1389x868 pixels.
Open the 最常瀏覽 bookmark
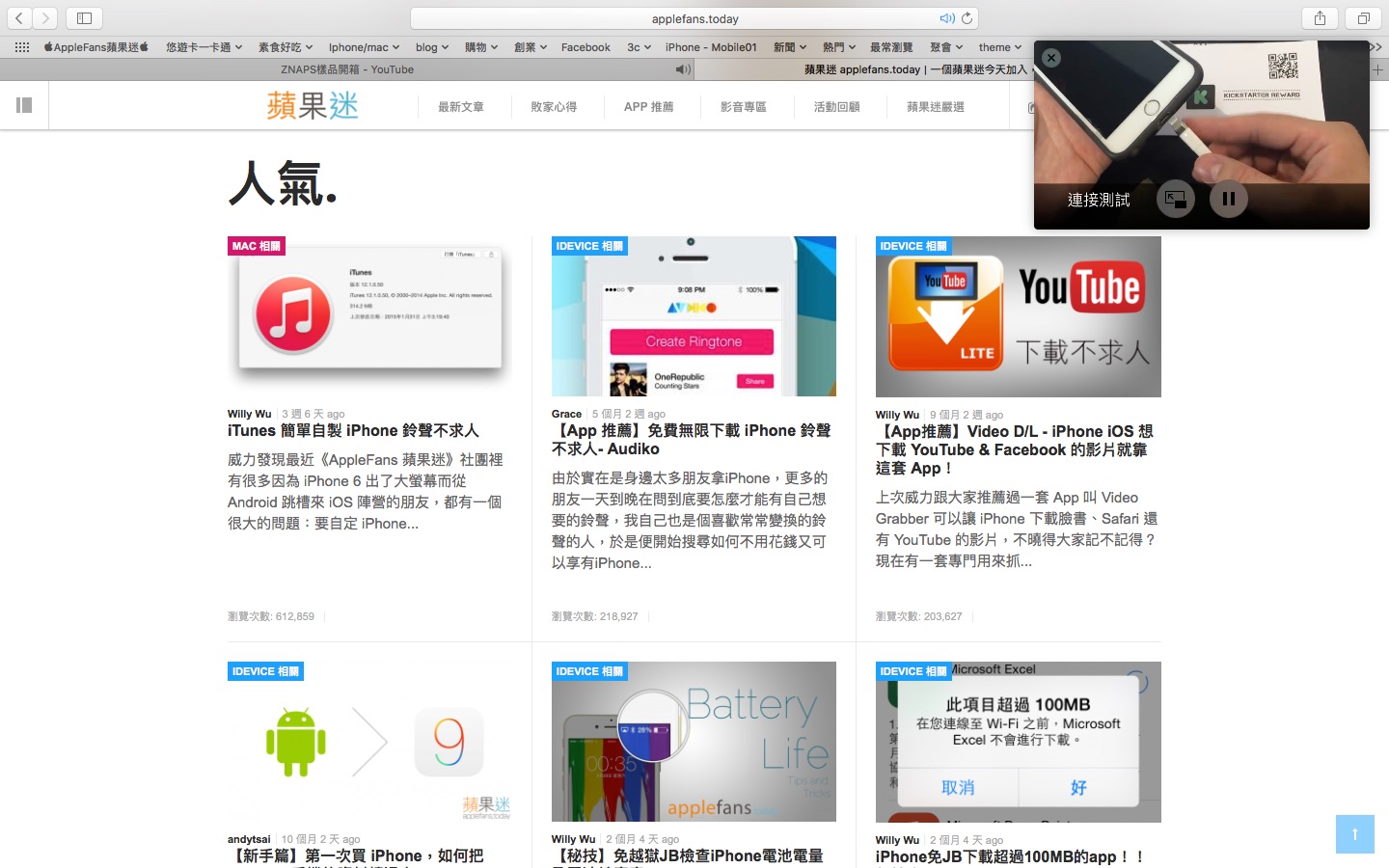891,47
